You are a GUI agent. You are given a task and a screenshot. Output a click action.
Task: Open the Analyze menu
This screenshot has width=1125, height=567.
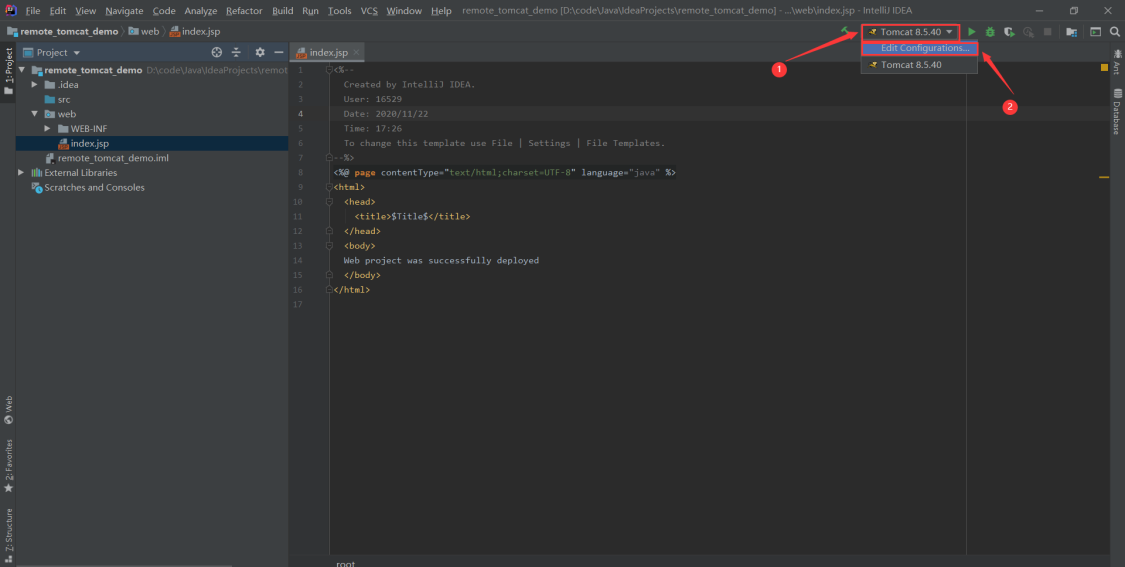(x=201, y=11)
